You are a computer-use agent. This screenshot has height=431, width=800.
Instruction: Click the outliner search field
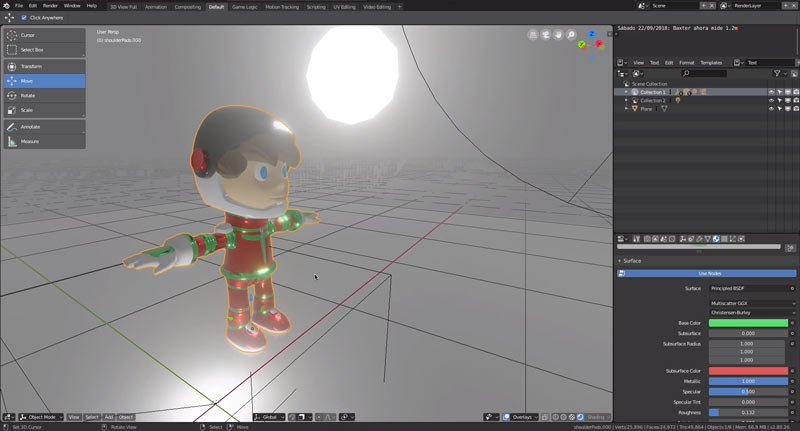(705, 73)
